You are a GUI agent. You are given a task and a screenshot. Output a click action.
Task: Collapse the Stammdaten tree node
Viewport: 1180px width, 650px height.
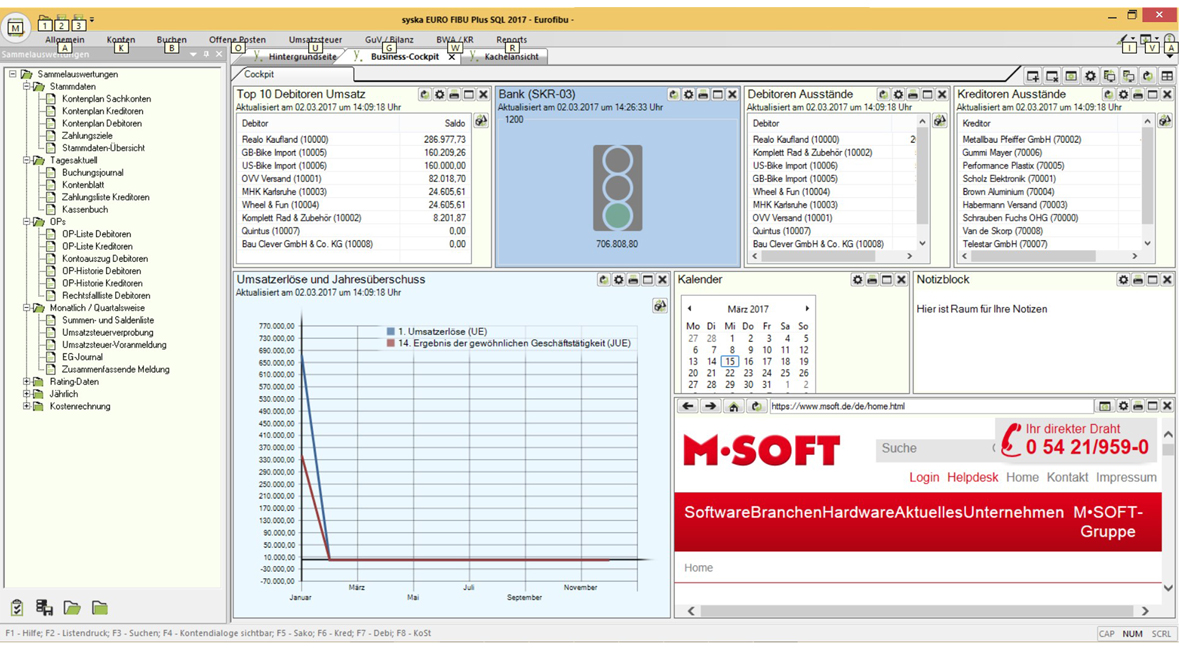click(27, 87)
